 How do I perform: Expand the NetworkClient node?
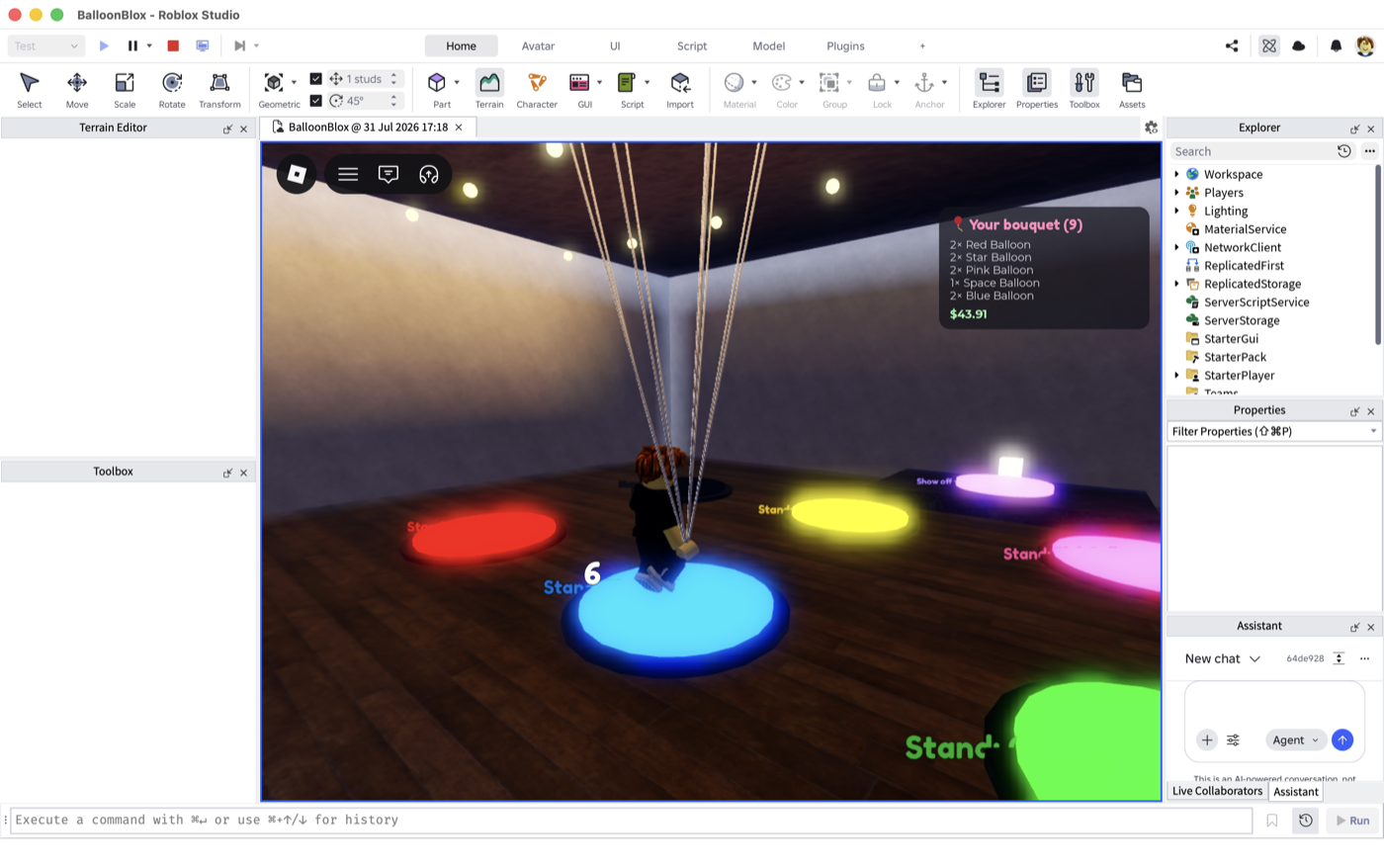[1176, 247]
